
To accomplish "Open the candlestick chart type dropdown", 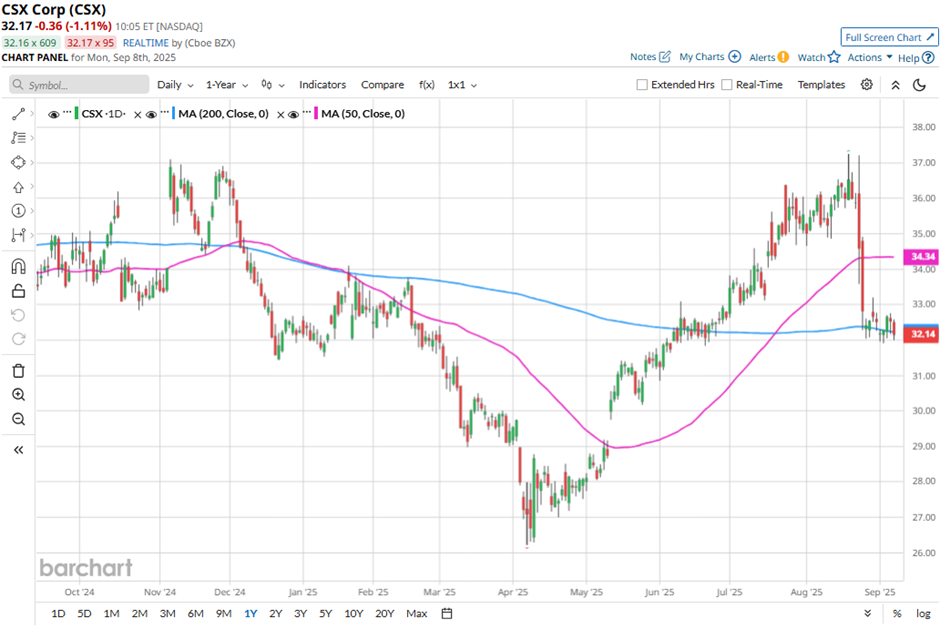I will point(272,85).
